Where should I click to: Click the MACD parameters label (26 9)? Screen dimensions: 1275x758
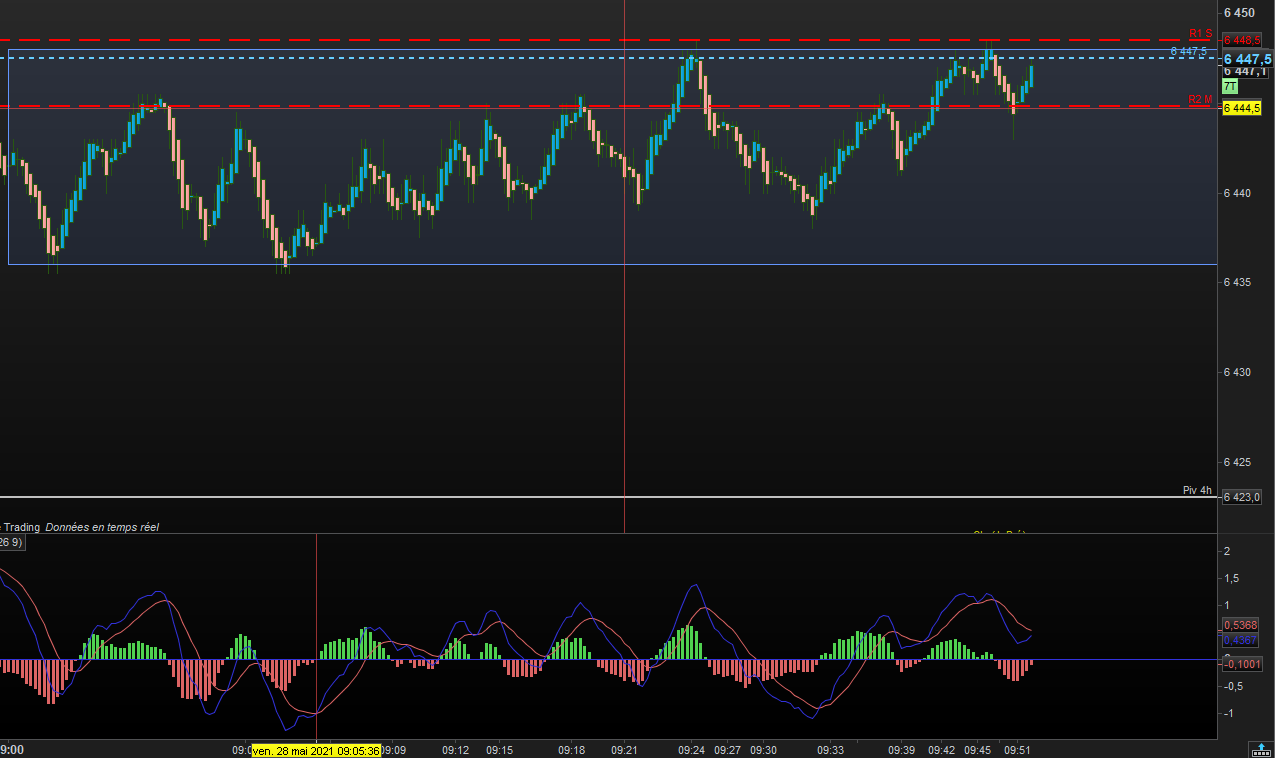coord(12,543)
